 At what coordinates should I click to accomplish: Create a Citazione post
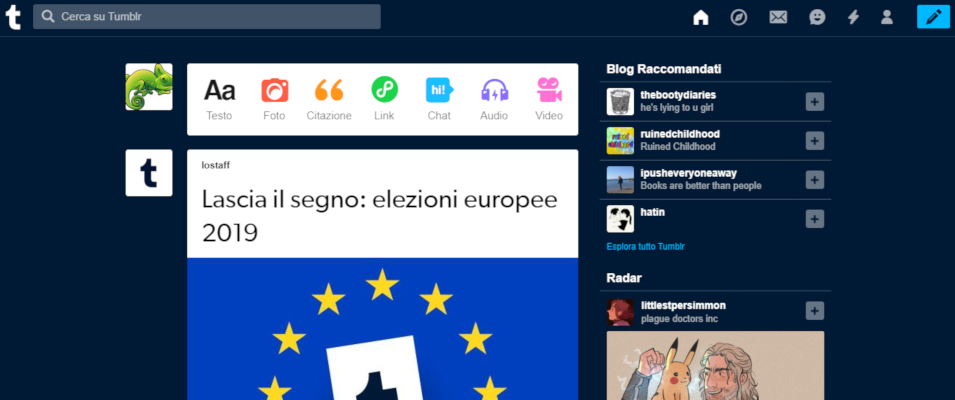tap(329, 99)
